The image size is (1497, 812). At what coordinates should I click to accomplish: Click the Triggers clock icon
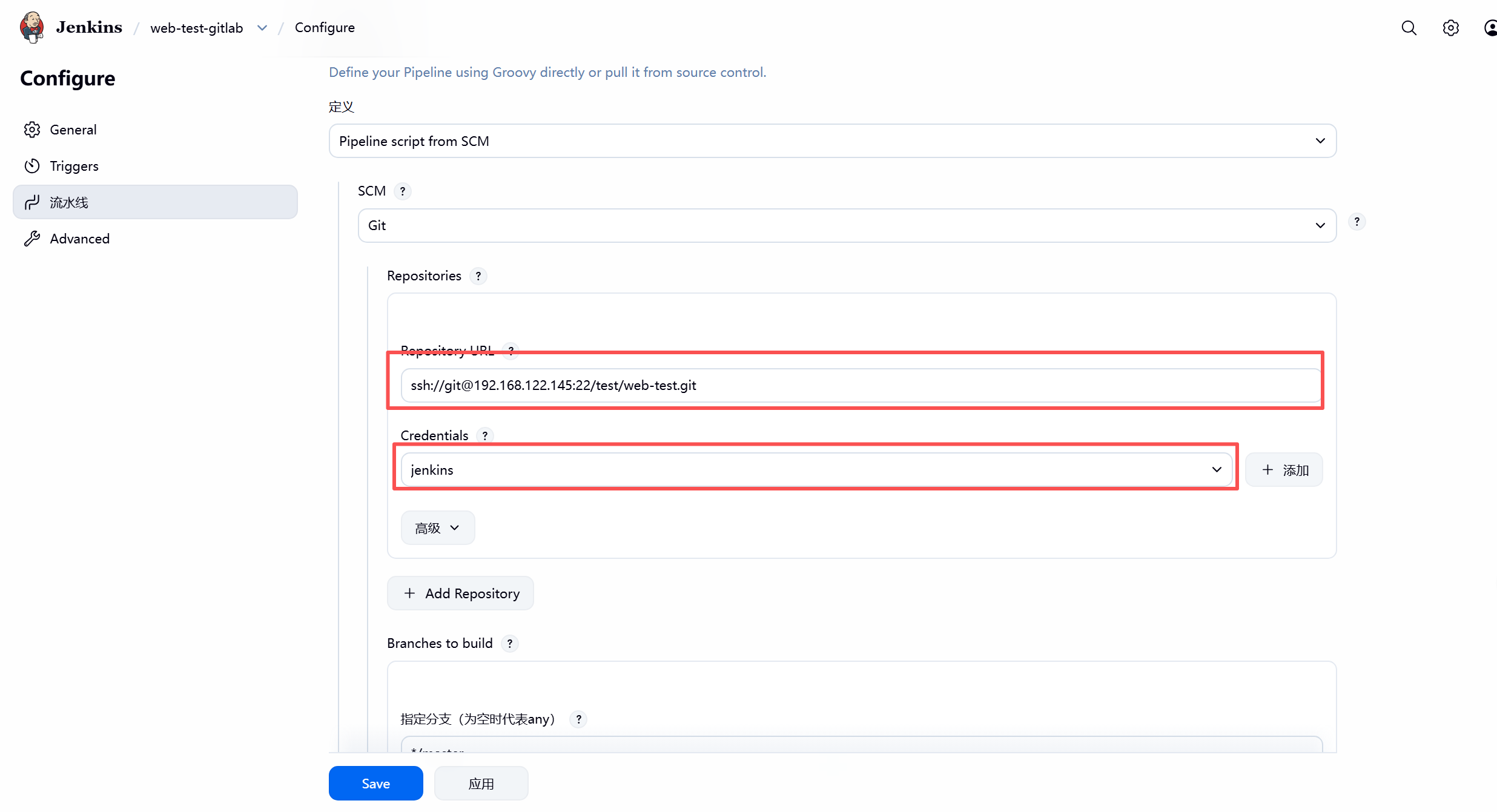coord(32,166)
